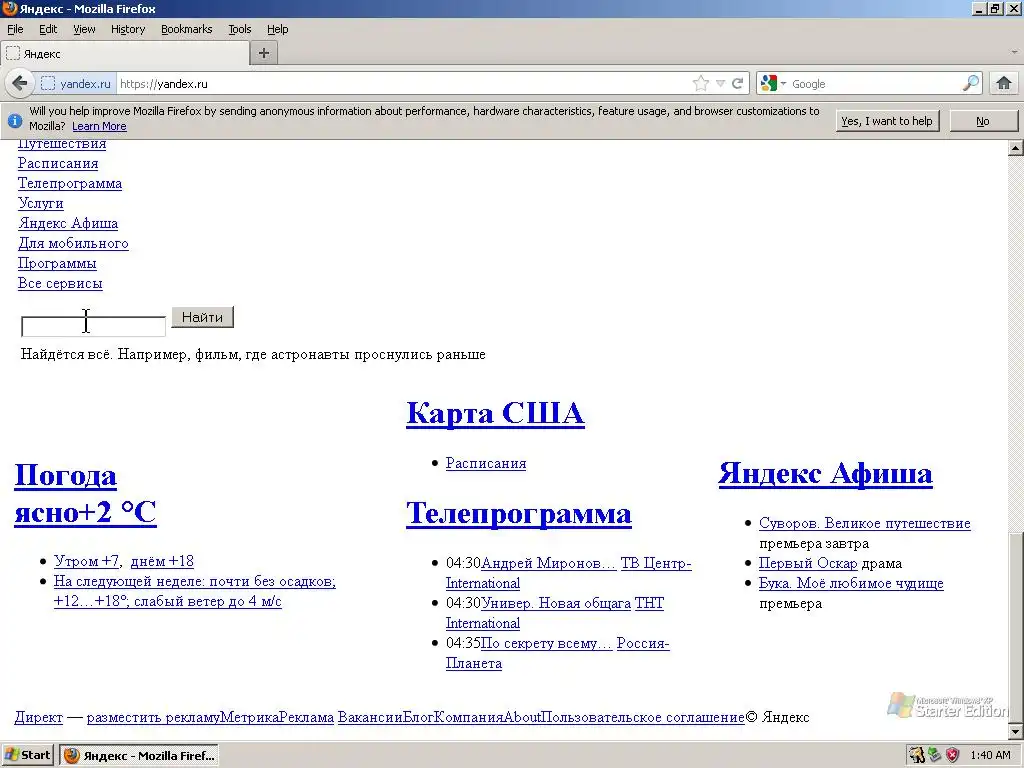Screen dimensions: 1024x768
Task: Open the history dropdown arrow in address bar
Action: 720,84
